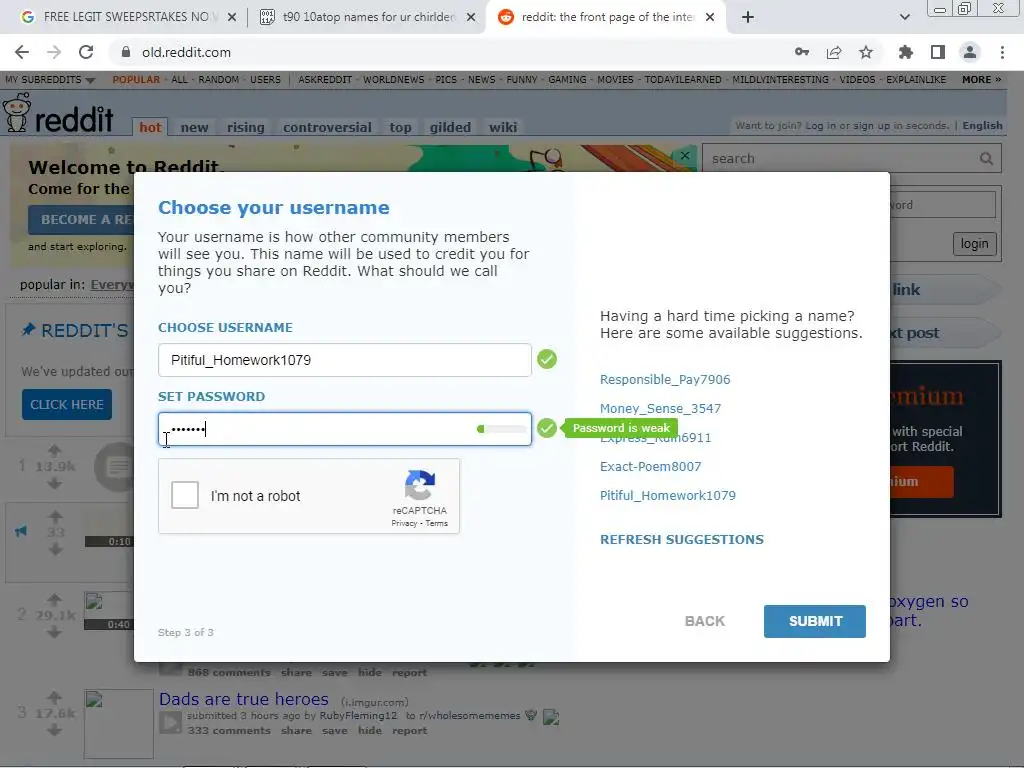Open the RubyFleming12 user profile
Image resolution: width=1024 pixels, height=768 pixels.
358,715
